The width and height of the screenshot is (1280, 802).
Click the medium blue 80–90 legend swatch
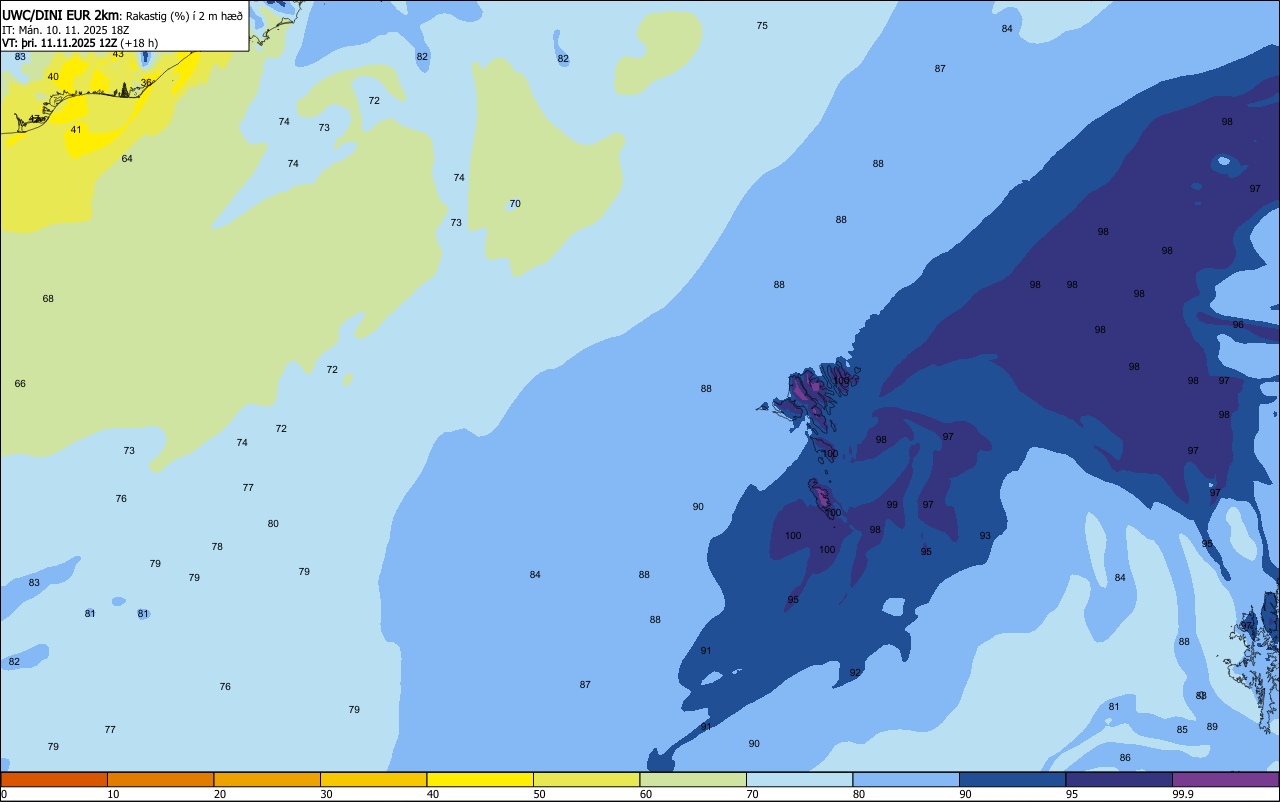click(x=906, y=779)
